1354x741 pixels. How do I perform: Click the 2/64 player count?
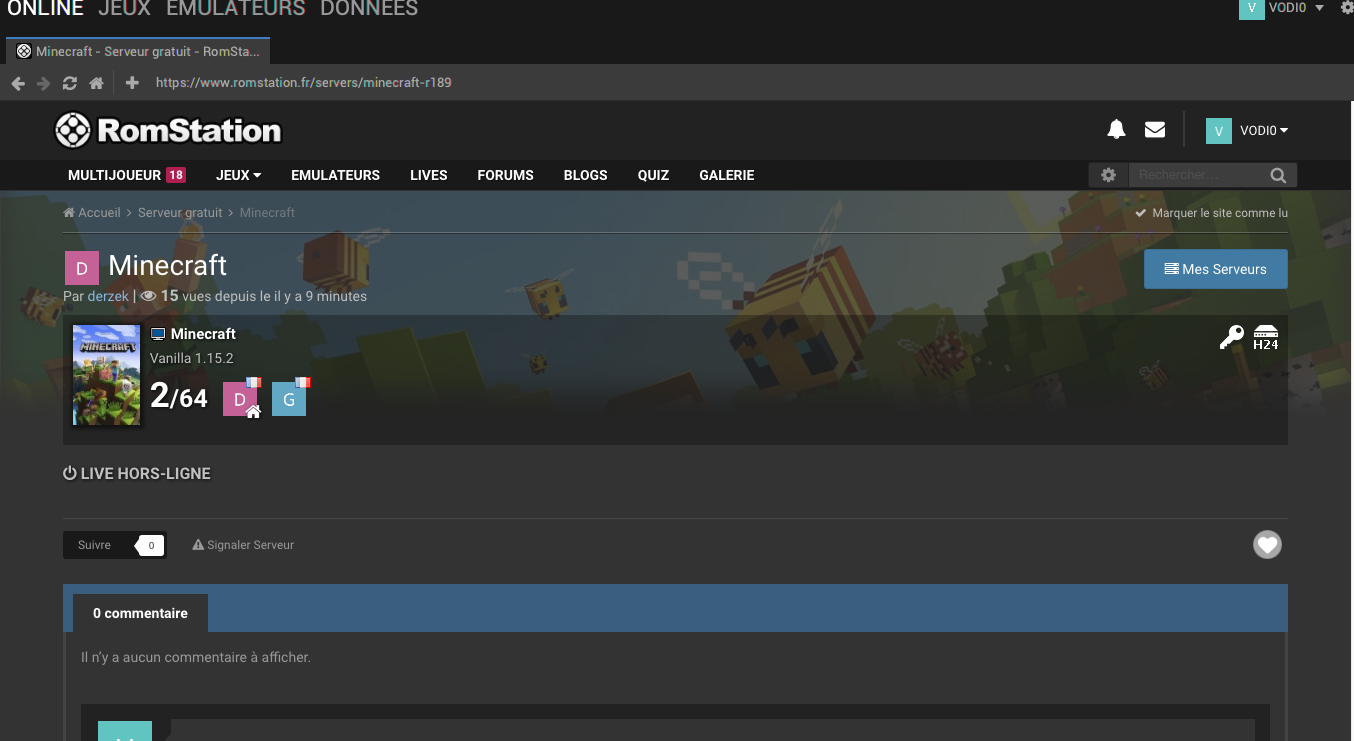[x=179, y=397]
